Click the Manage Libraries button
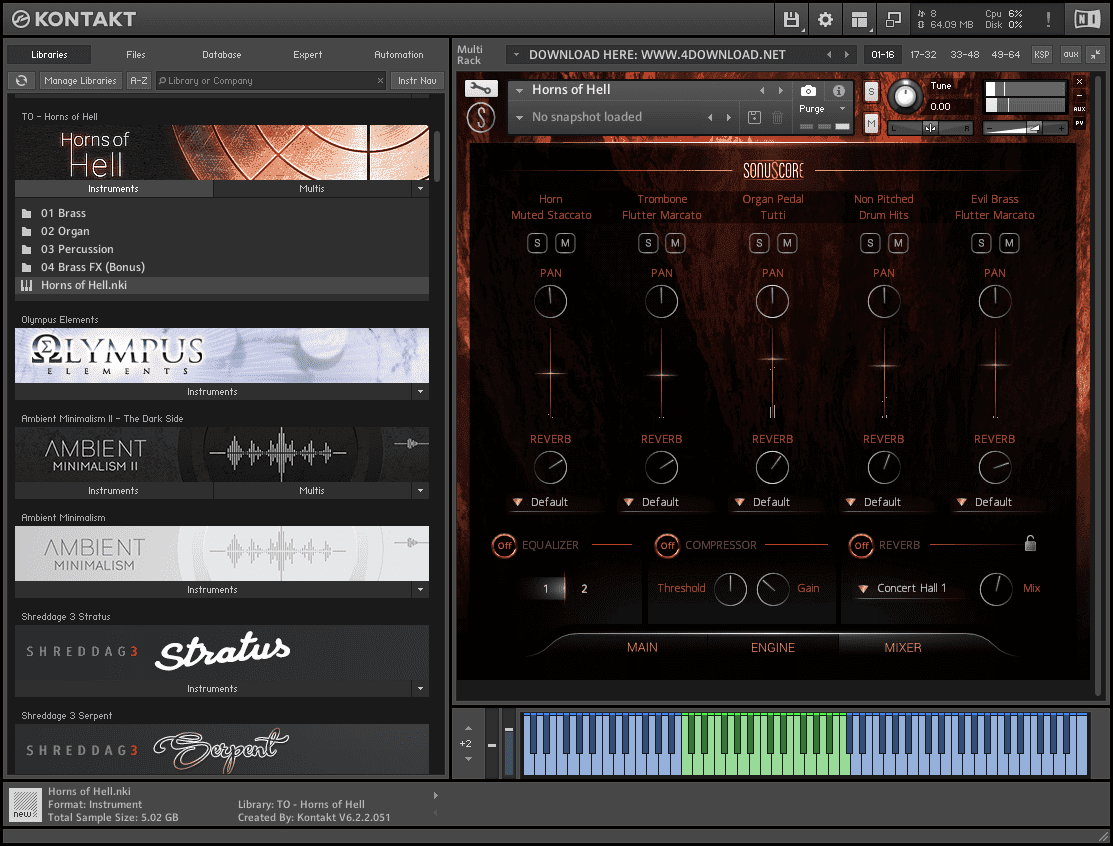 80,80
